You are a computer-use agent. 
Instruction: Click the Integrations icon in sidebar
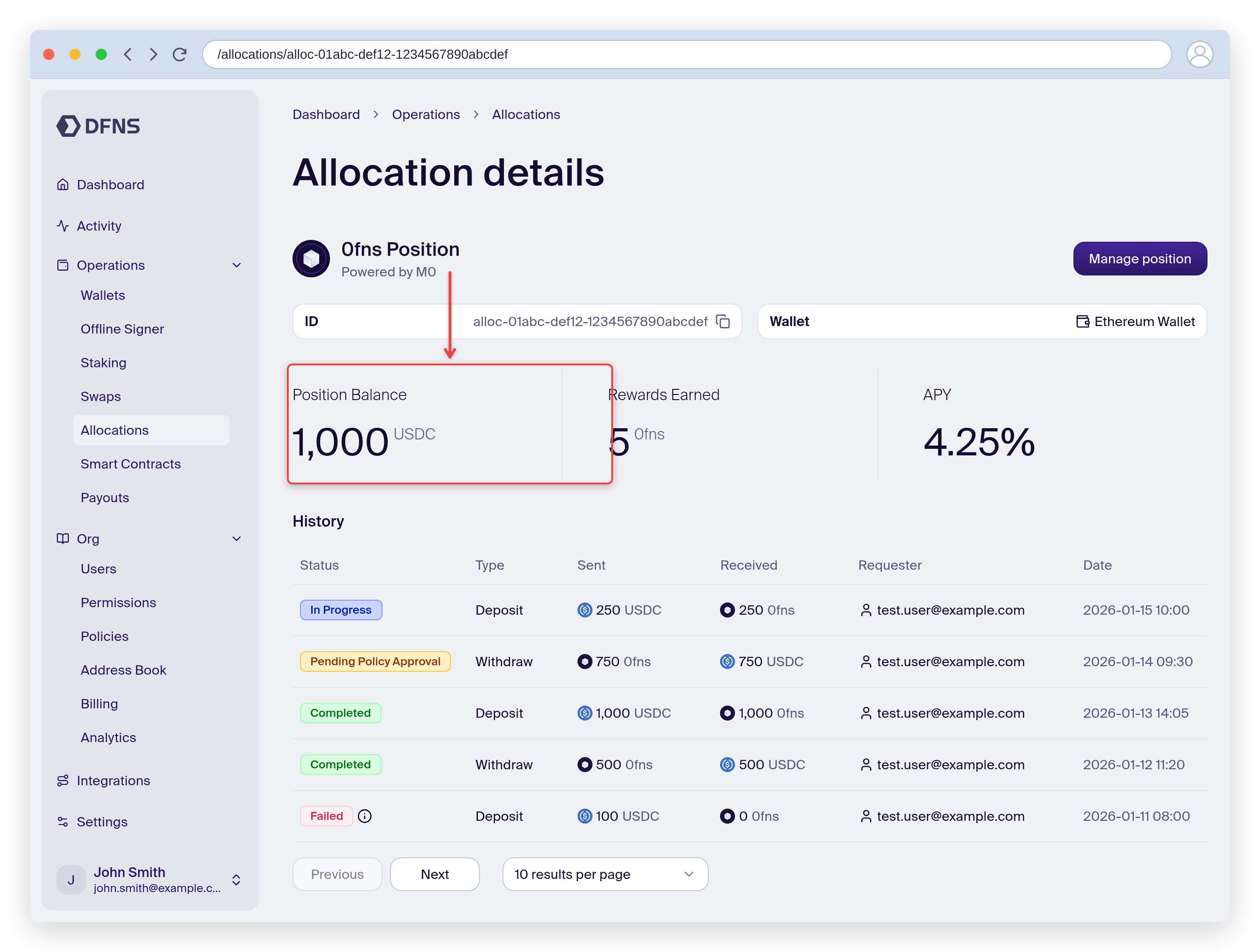coord(63,781)
